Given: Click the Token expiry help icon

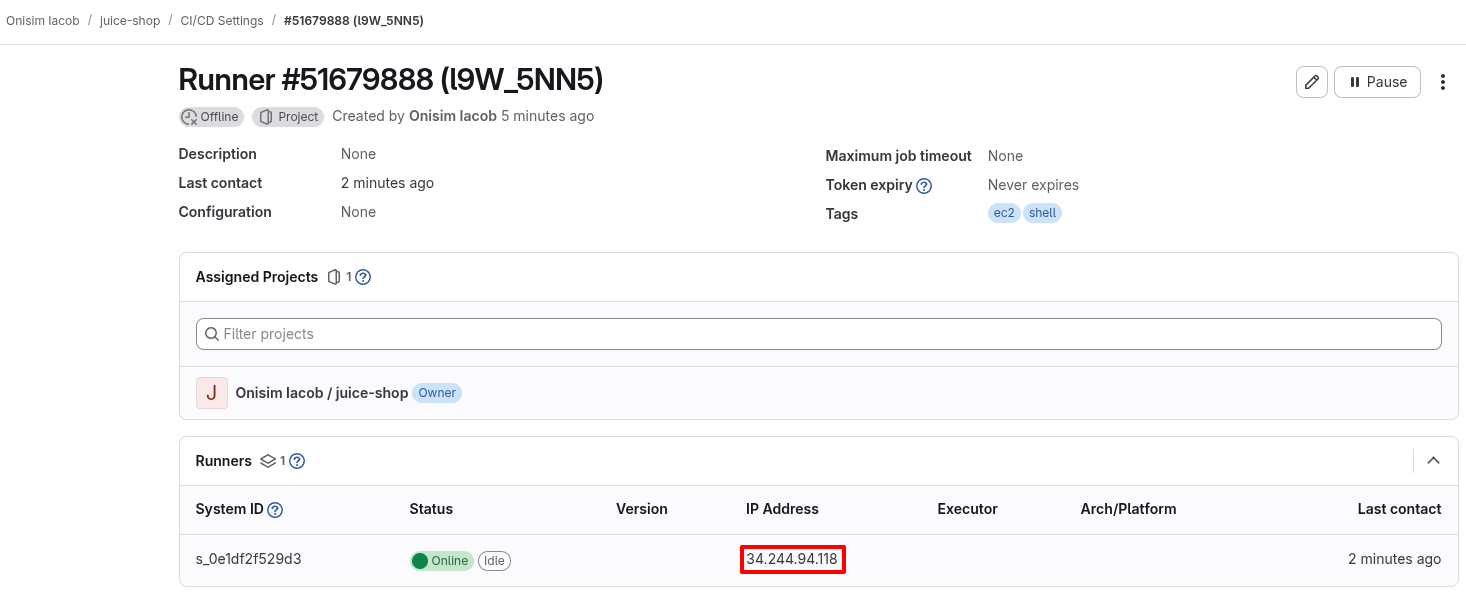Looking at the screenshot, I should point(924,186).
